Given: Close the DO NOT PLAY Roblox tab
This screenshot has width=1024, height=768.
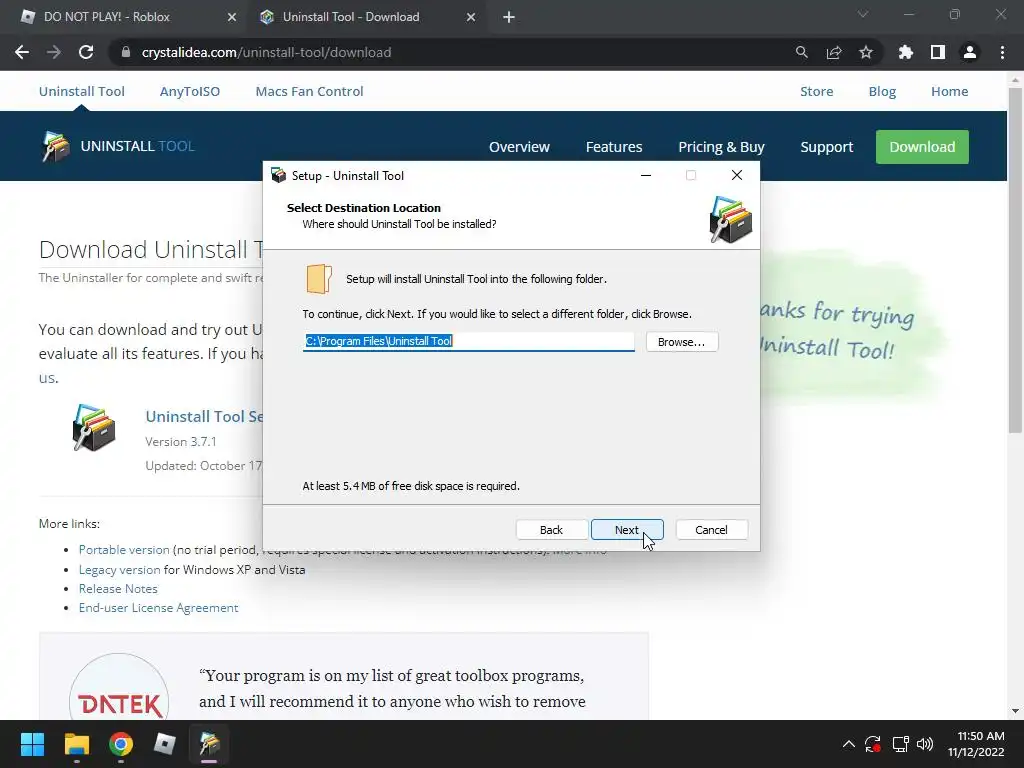Looking at the screenshot, I should click(x=232, y=17).
